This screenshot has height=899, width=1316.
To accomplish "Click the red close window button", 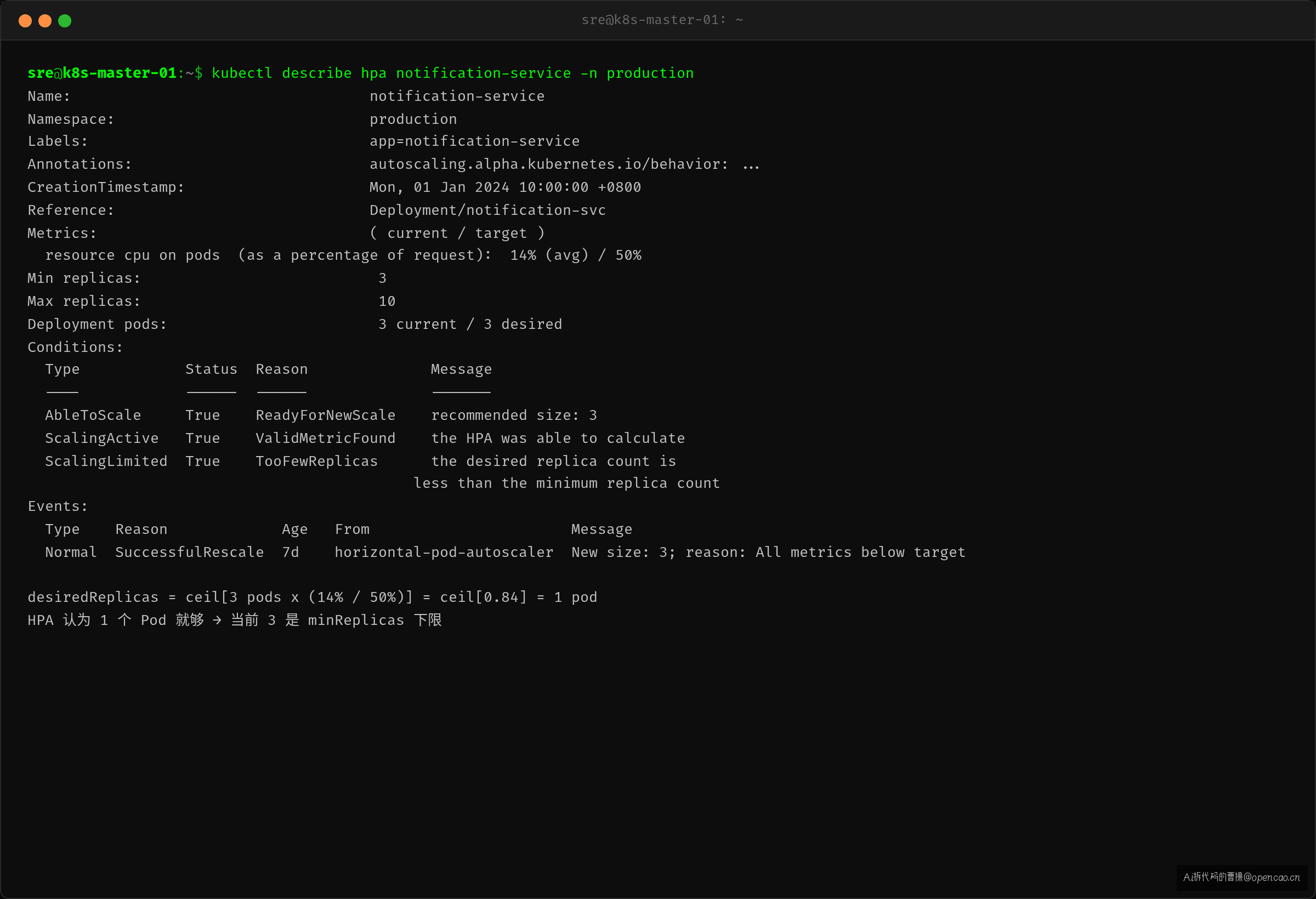I will point(25,21).
